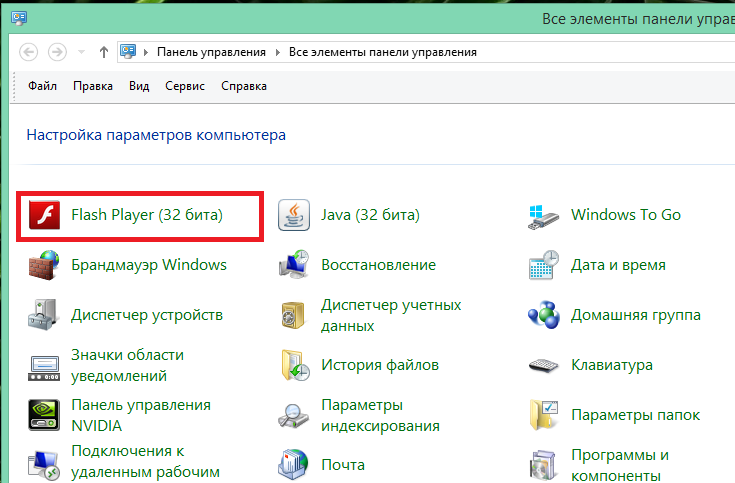
Task: Open the Справка menu
Action: tap(244, 86)
